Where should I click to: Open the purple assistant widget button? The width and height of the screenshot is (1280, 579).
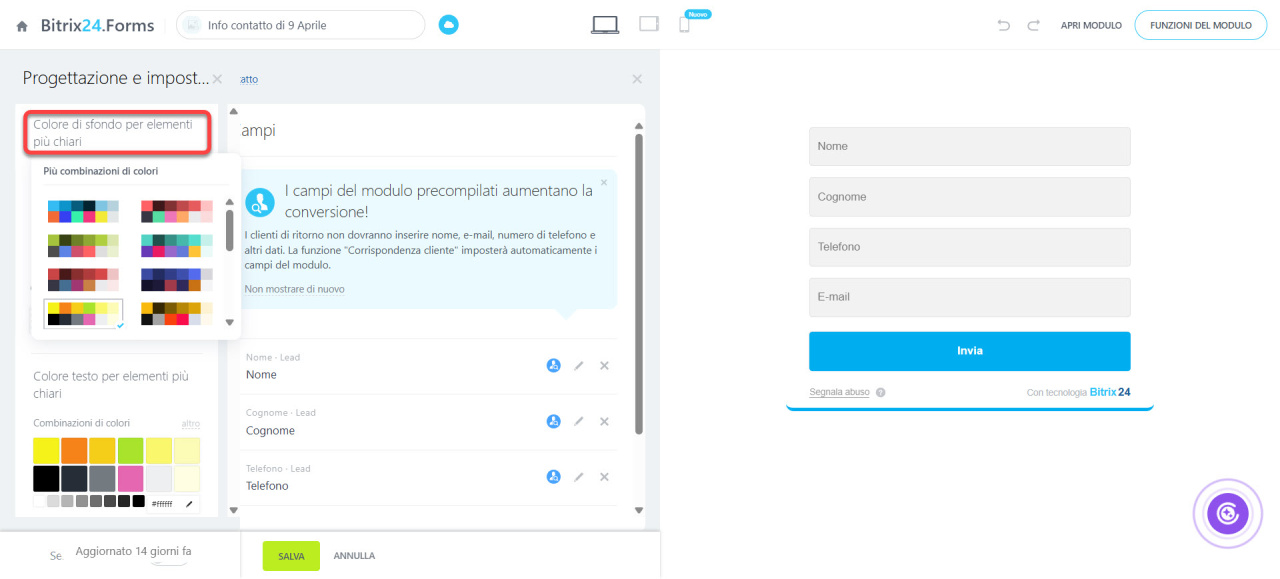pos(1228,514)
